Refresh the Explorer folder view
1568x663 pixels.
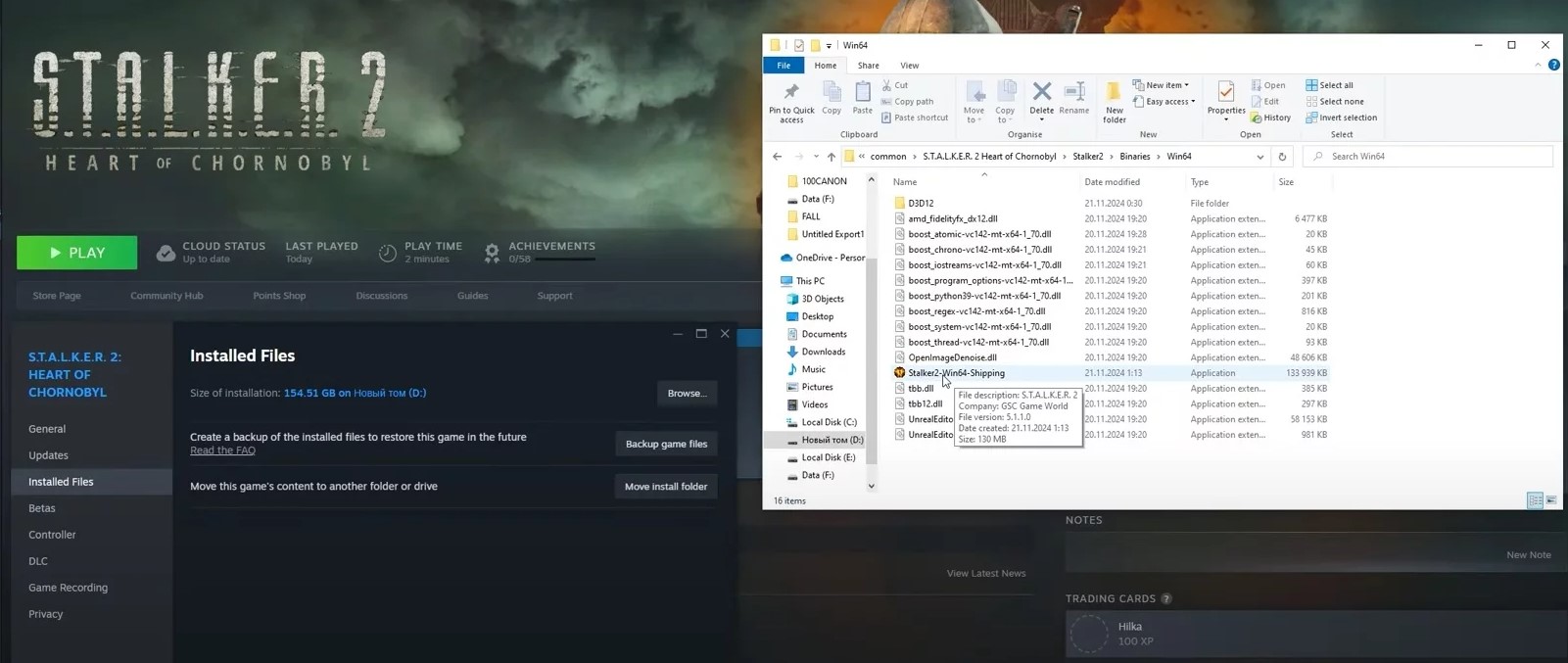(x=1282, y=157)
